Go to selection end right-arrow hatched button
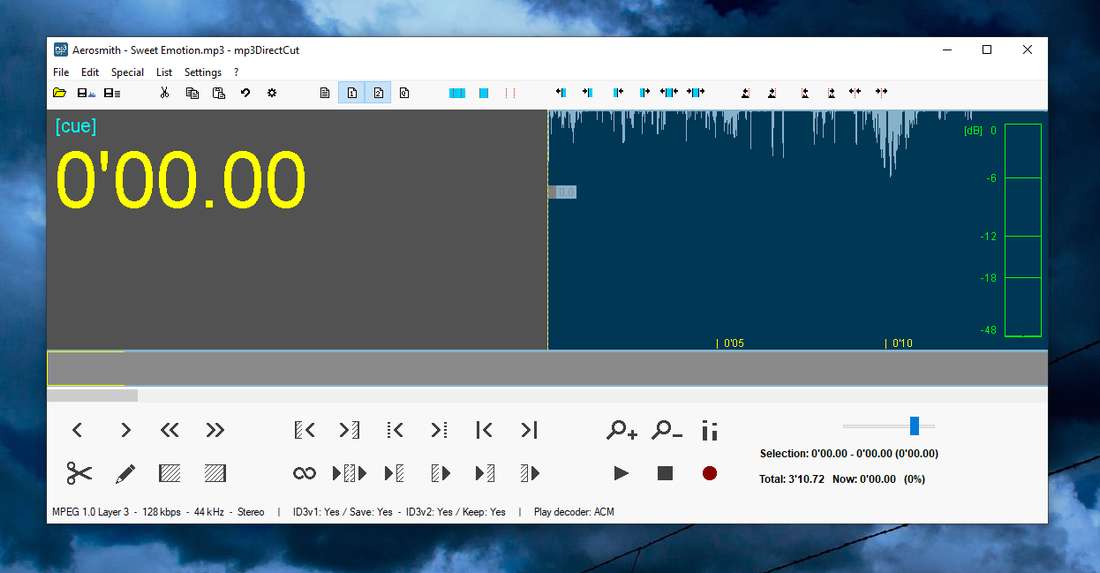Image resolution: width=1100 pixels, height=573 pixels. (x=349, y=430)
